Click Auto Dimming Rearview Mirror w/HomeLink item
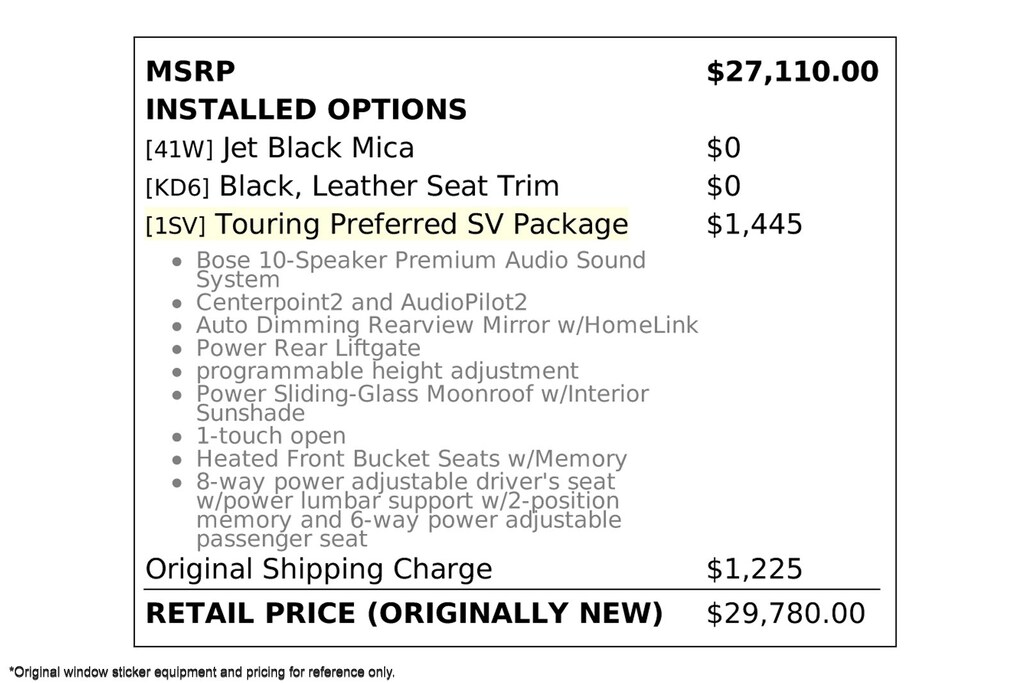The width and height of the screenshot is (1024, 683). 447,325
